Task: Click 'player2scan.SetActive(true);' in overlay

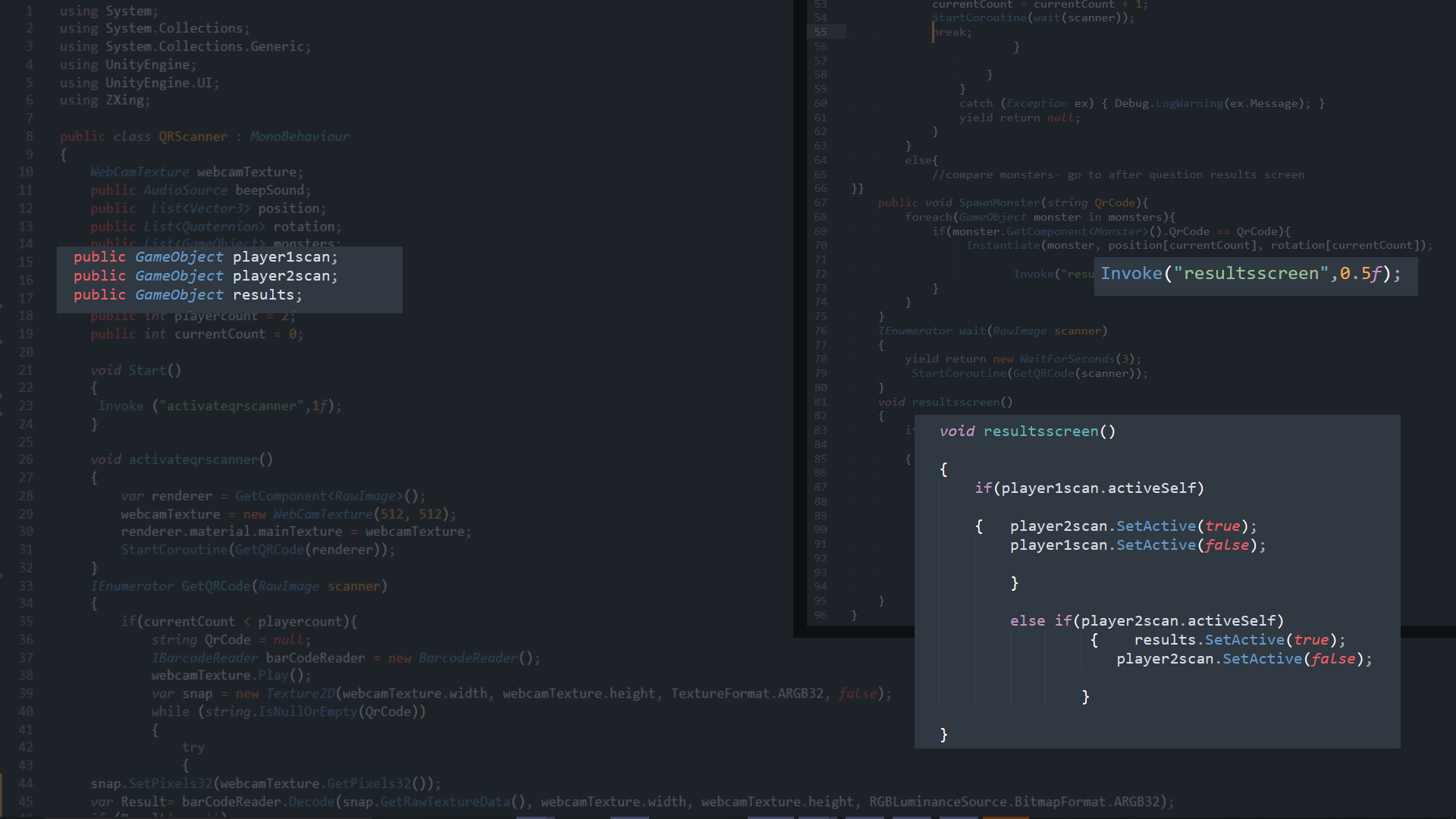Action: (1134, 526)
